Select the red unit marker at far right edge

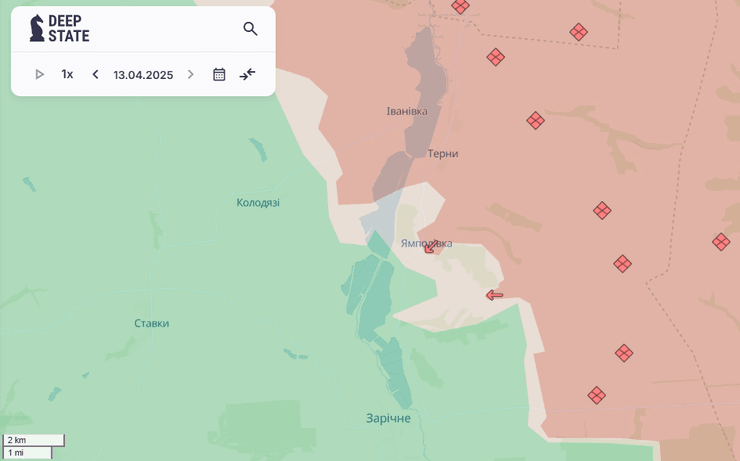point(721,242)
